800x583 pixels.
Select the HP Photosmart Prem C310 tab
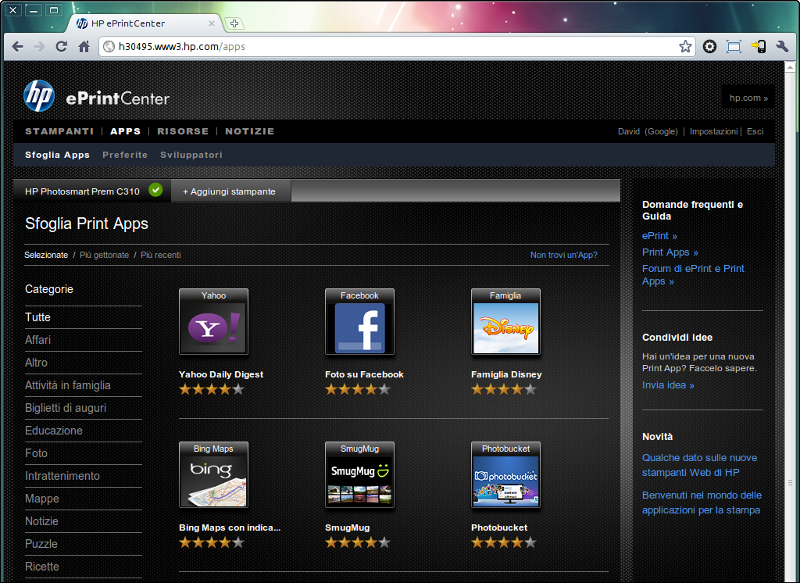92,191
